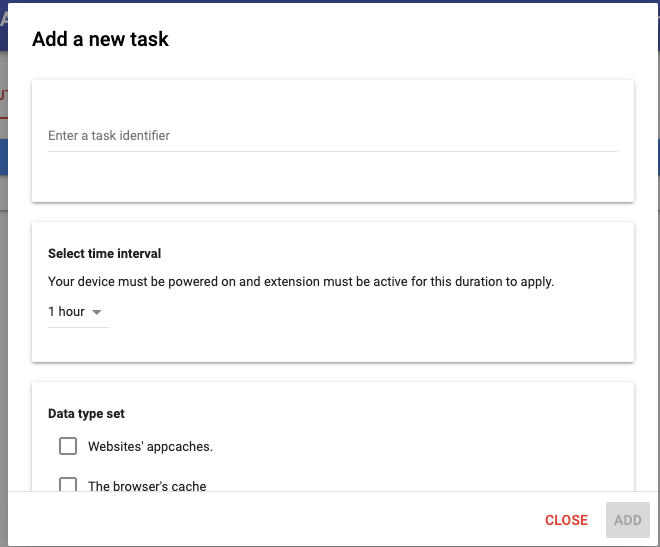Enable the Websites' appcaches checkbox
The width and height of the screenshot is (660, 547).
click(x=68, y=446)
